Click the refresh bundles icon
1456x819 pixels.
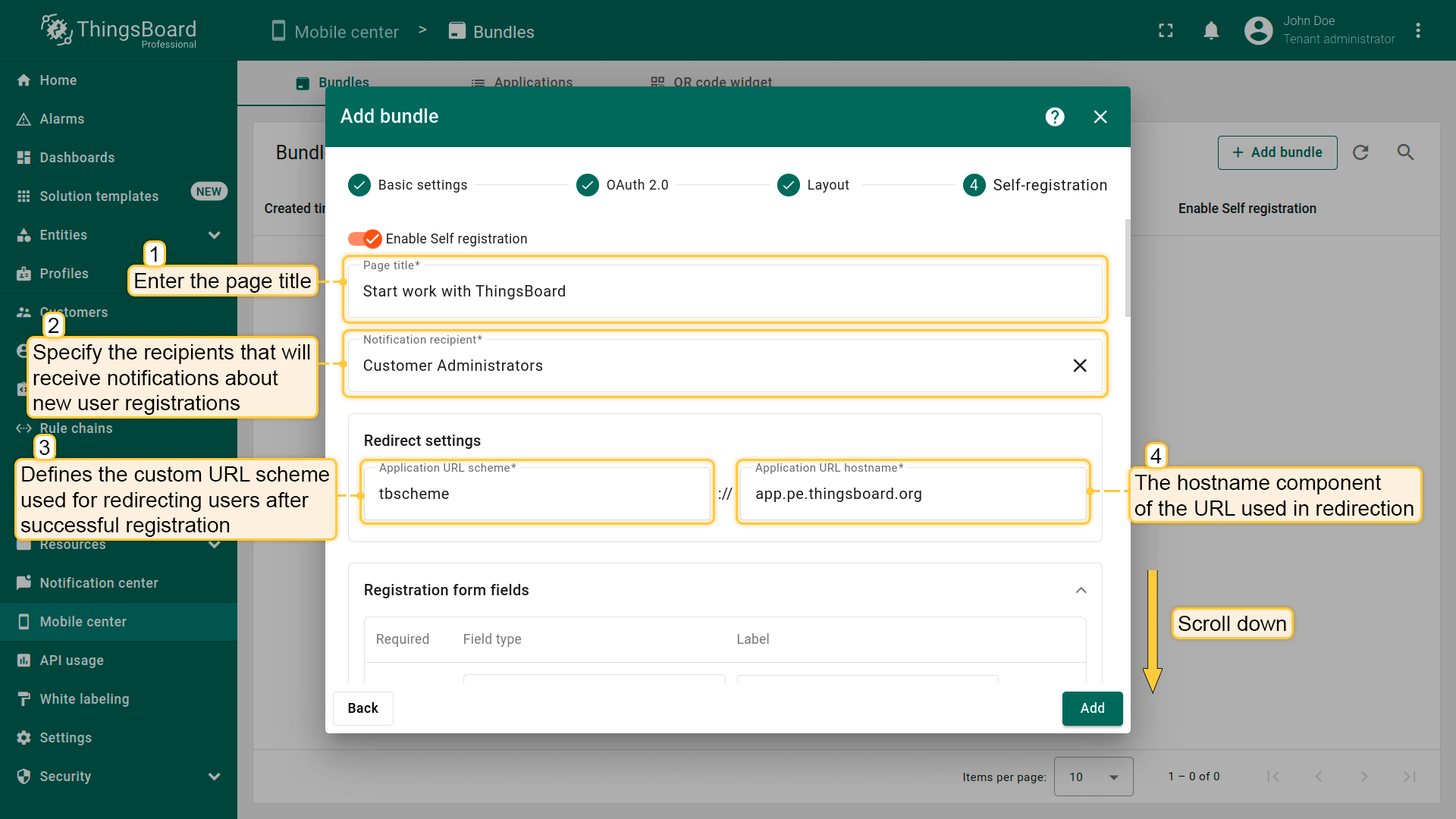pos(1360,152)
